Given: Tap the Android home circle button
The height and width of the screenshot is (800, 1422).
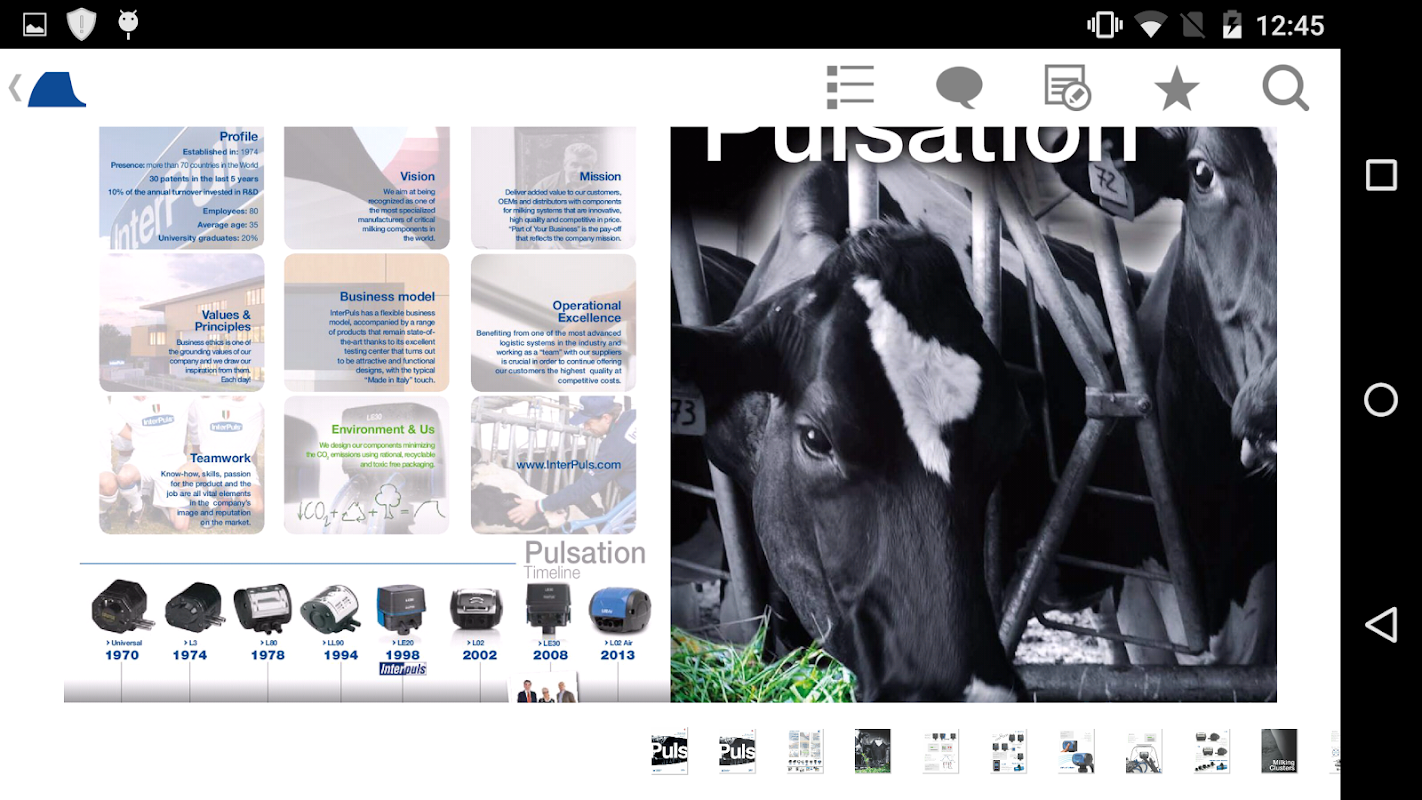Looking at the screenshot, I should click(1381, 400).
